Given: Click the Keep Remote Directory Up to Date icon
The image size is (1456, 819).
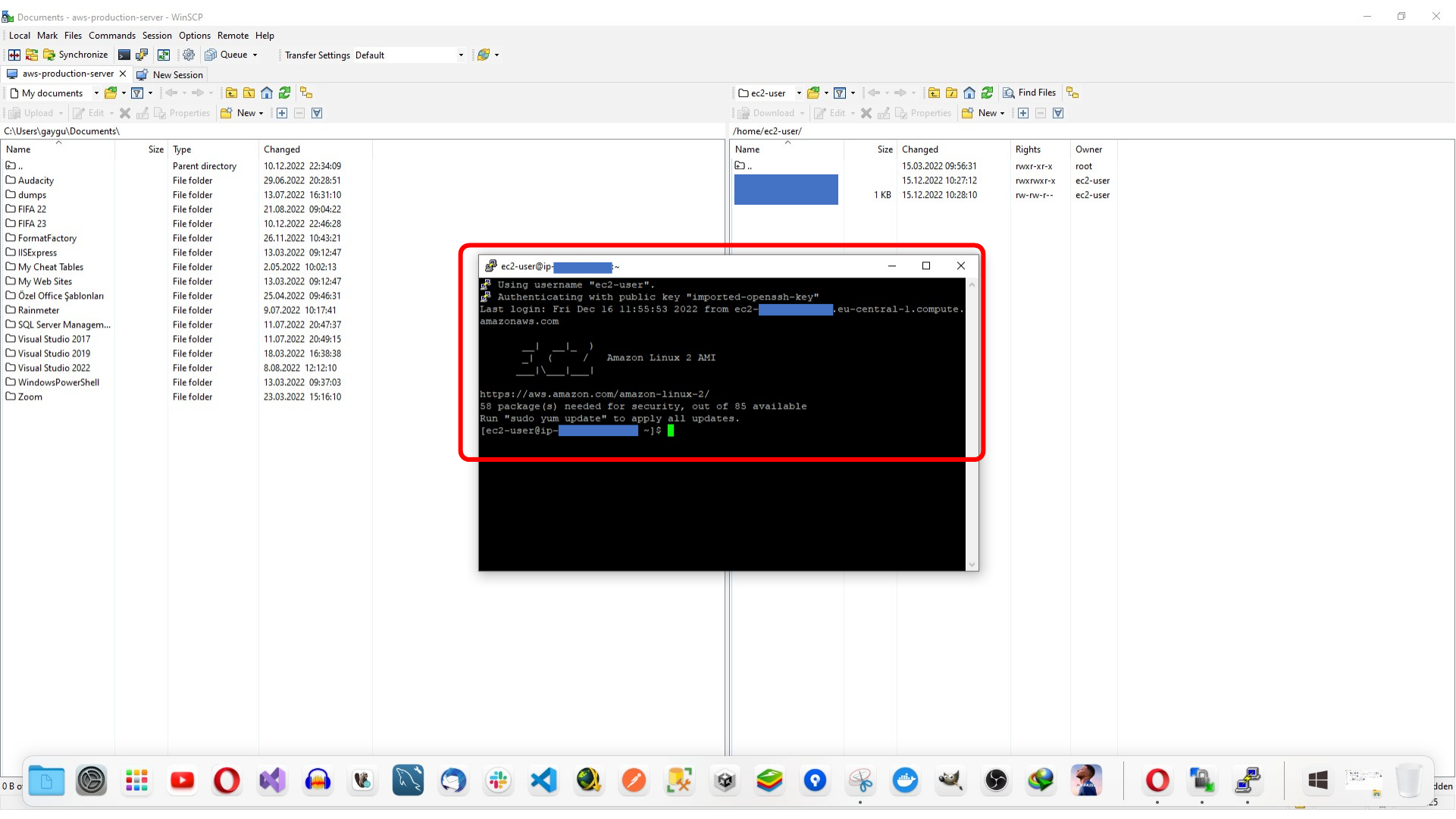Looking at the screenshot, I should [x=164, y=55].
